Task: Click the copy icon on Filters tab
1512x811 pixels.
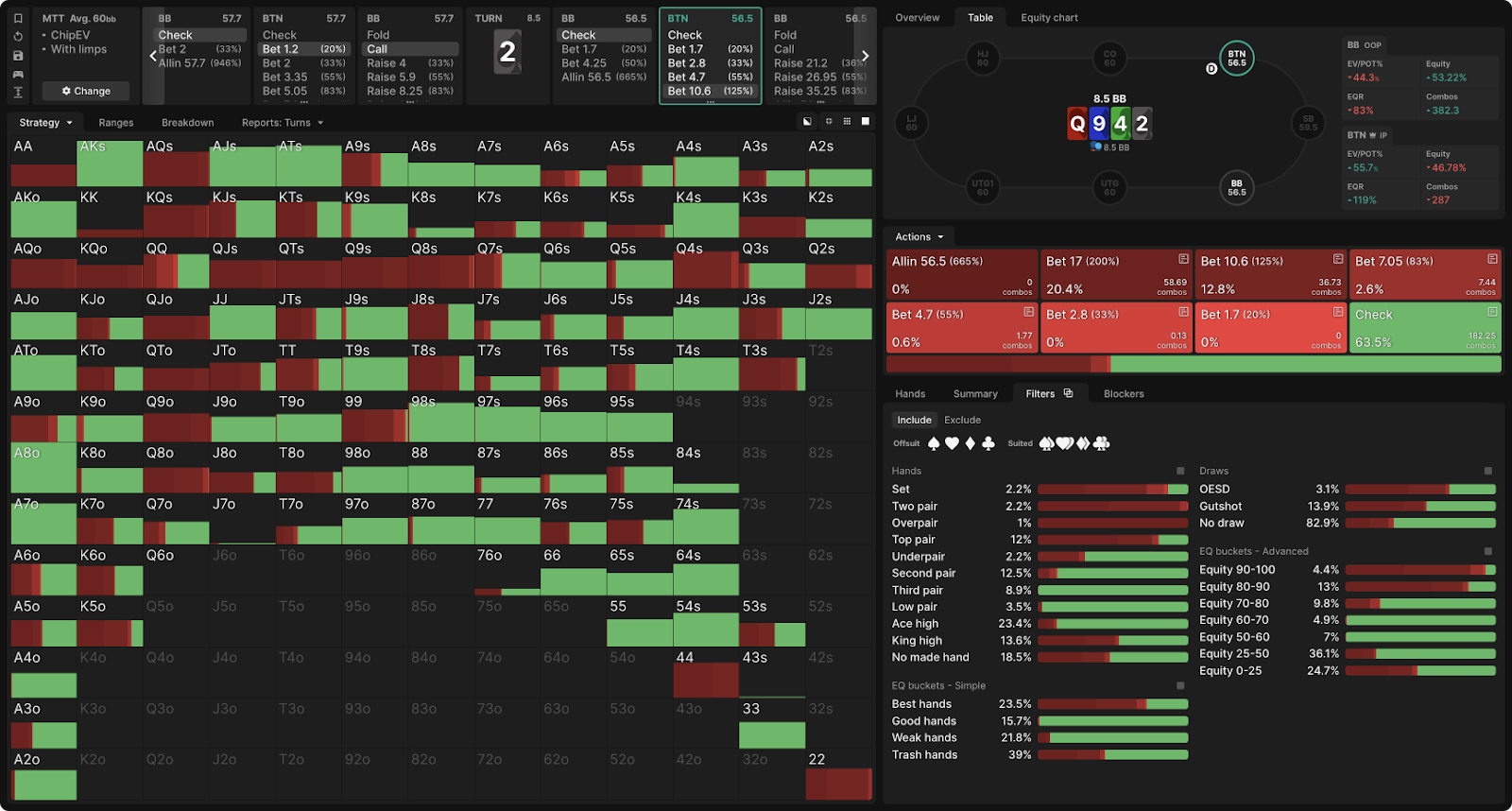Action: coord(1068,393)
